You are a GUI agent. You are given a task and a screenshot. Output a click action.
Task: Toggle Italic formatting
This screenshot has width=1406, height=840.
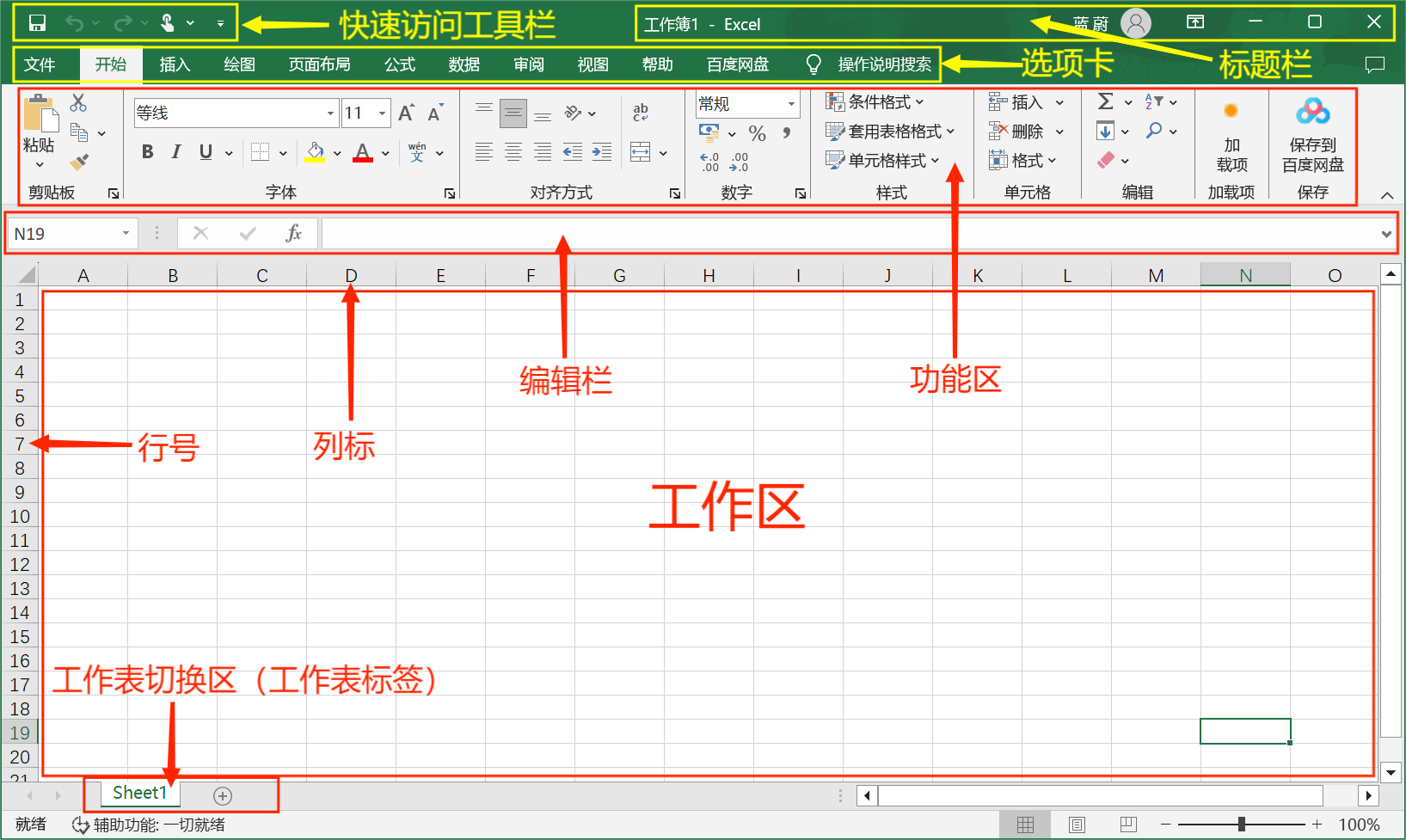[176, 152]
